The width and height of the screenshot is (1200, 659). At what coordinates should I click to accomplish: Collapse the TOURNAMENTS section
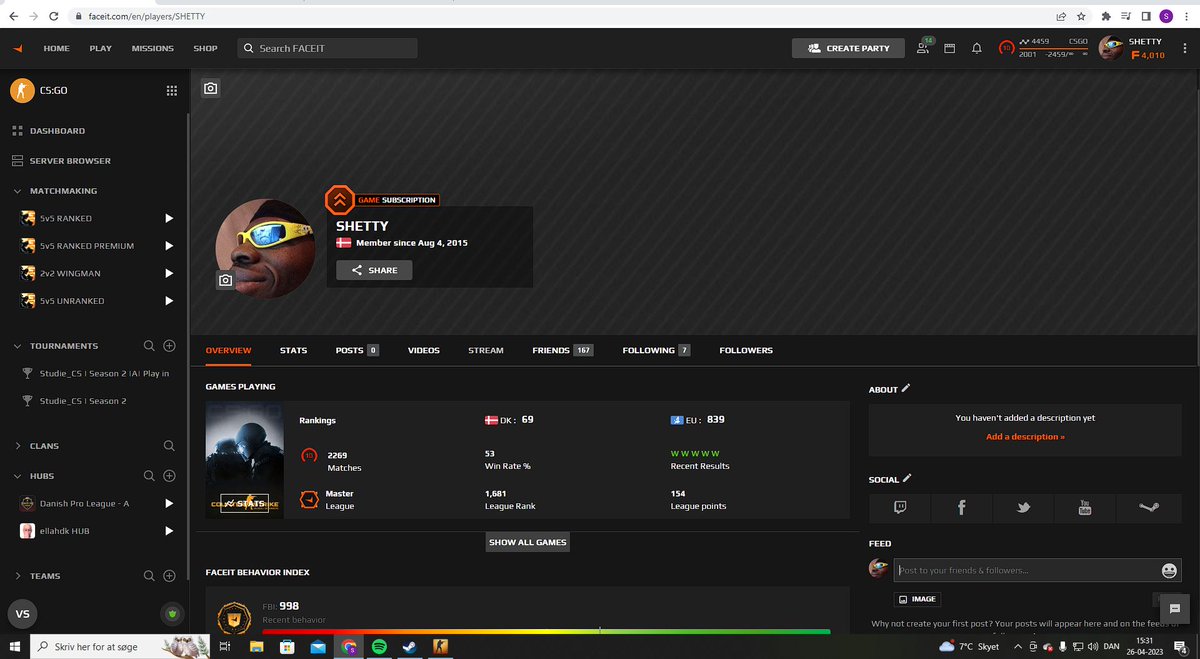point(17,346)
